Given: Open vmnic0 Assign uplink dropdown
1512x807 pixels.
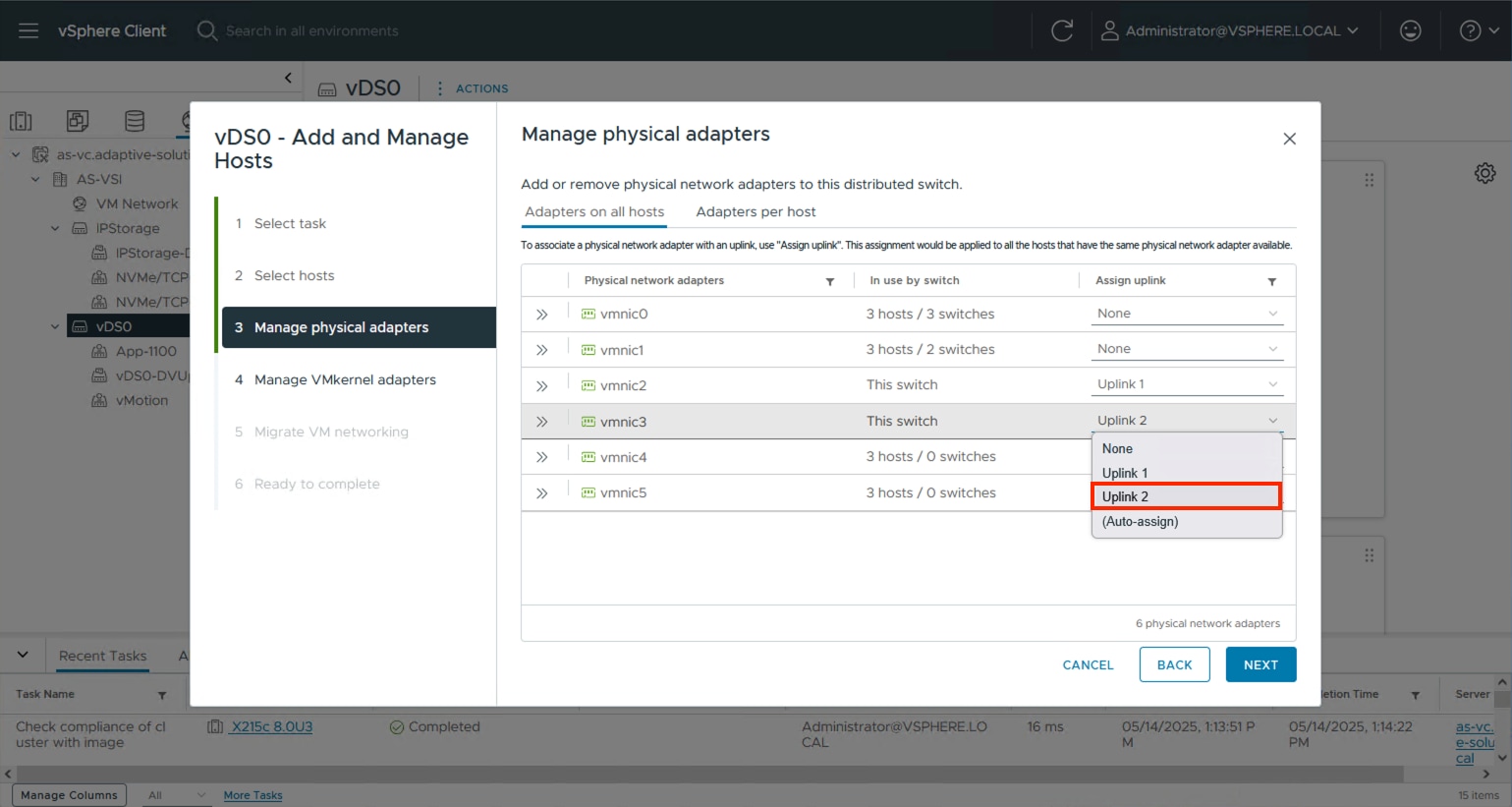Looking at the screenshot, I should (x=1187, y=314).
